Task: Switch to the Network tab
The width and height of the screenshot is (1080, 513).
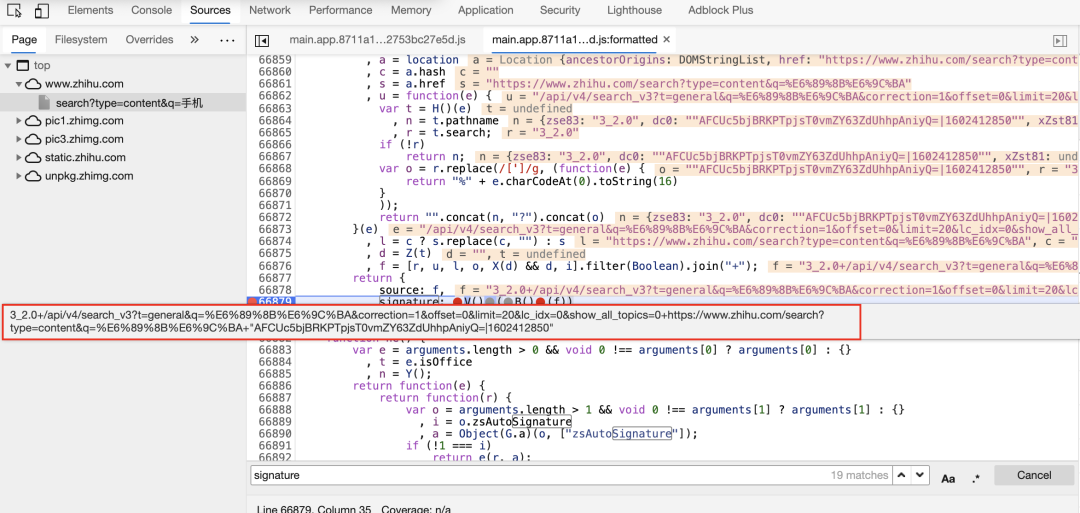Action: pos(270,11)
